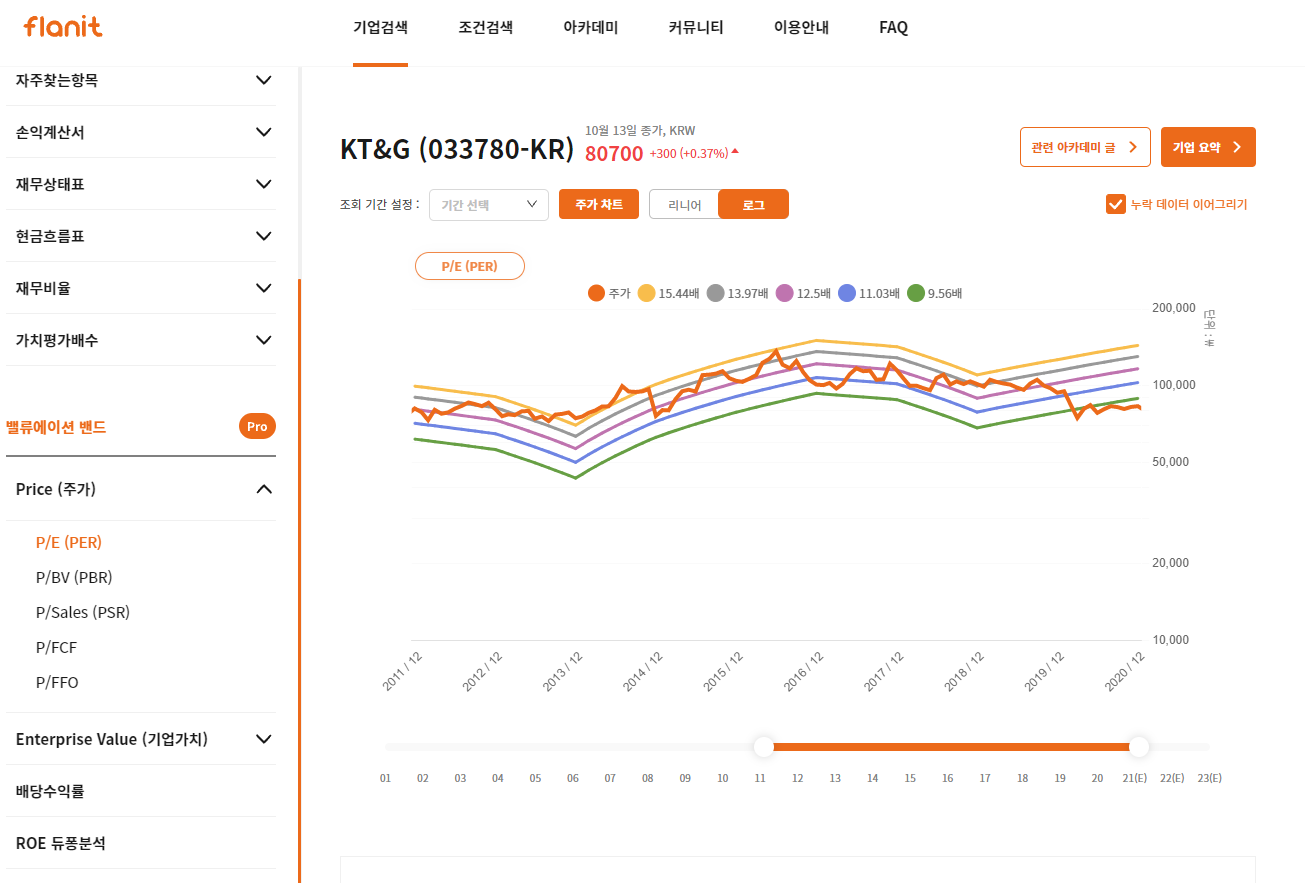
Task: Click range slider end handle at 21(E)
Action: tap(1139, 747)
